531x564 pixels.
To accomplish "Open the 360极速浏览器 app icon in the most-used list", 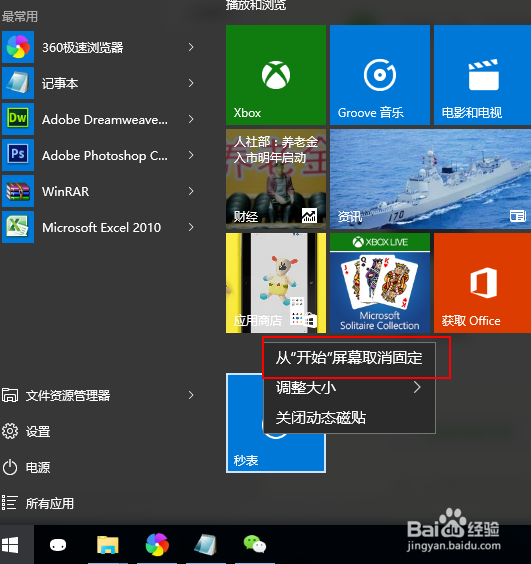I will click(18, 47).
